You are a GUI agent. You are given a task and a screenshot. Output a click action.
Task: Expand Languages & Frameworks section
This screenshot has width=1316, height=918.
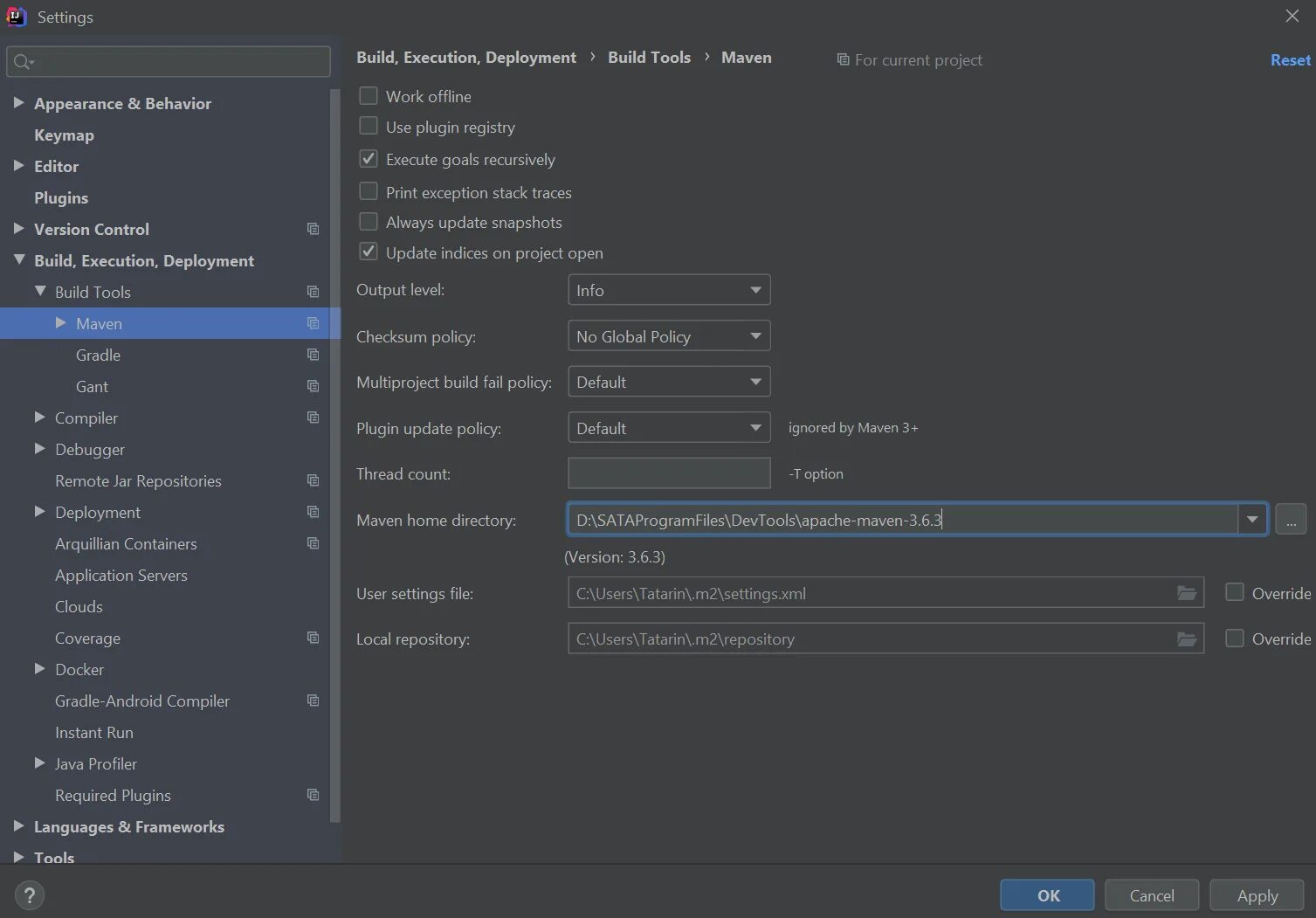point(18,826)
